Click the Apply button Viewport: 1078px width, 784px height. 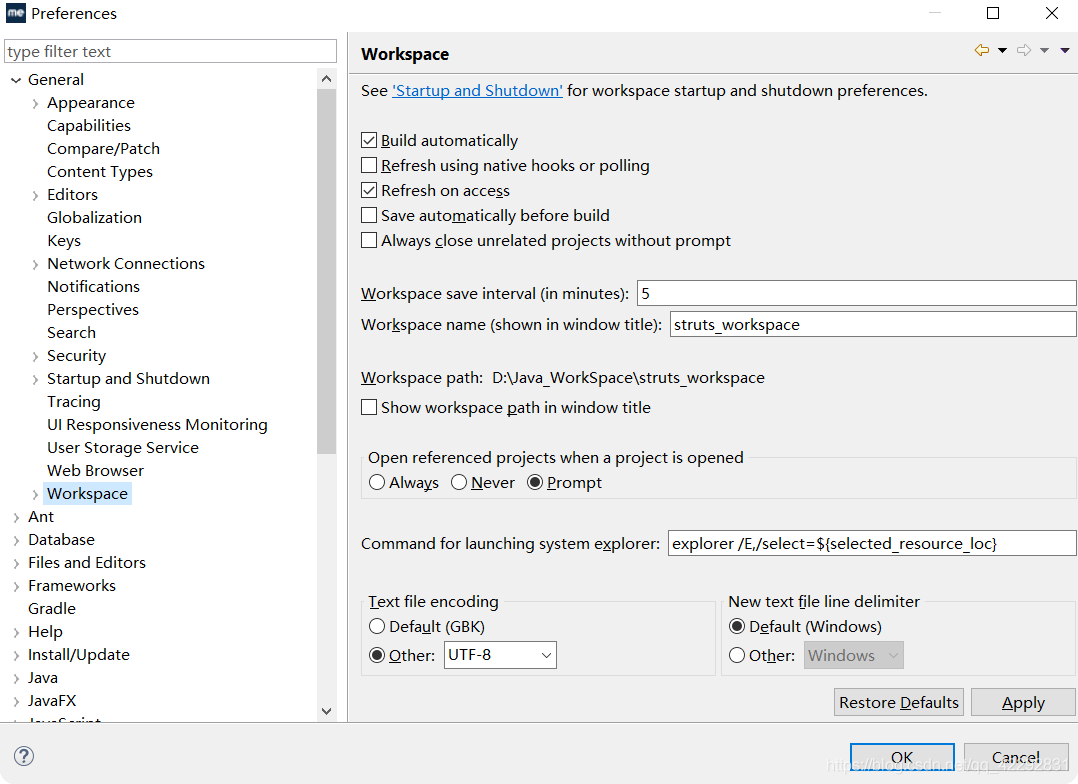coord(1023,702)
